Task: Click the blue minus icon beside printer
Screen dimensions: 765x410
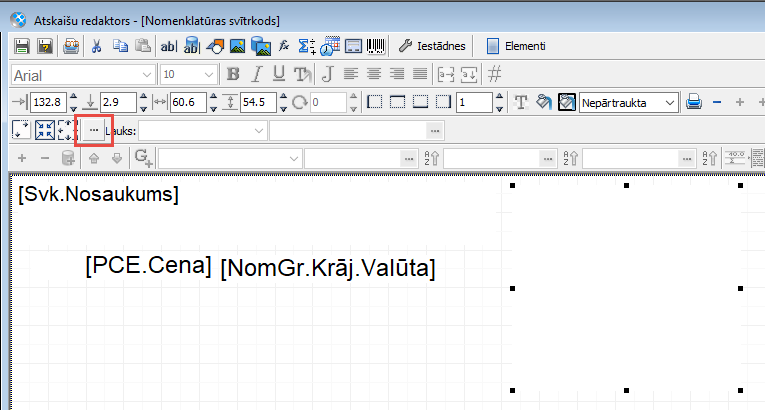Action: click(x=717, y=102)
